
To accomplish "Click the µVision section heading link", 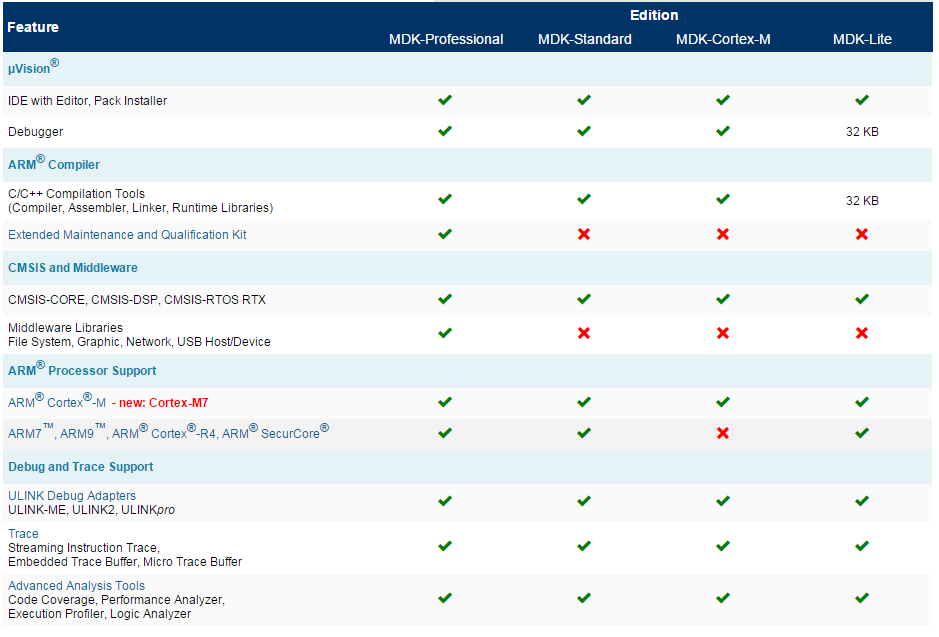I will [34, 67].
